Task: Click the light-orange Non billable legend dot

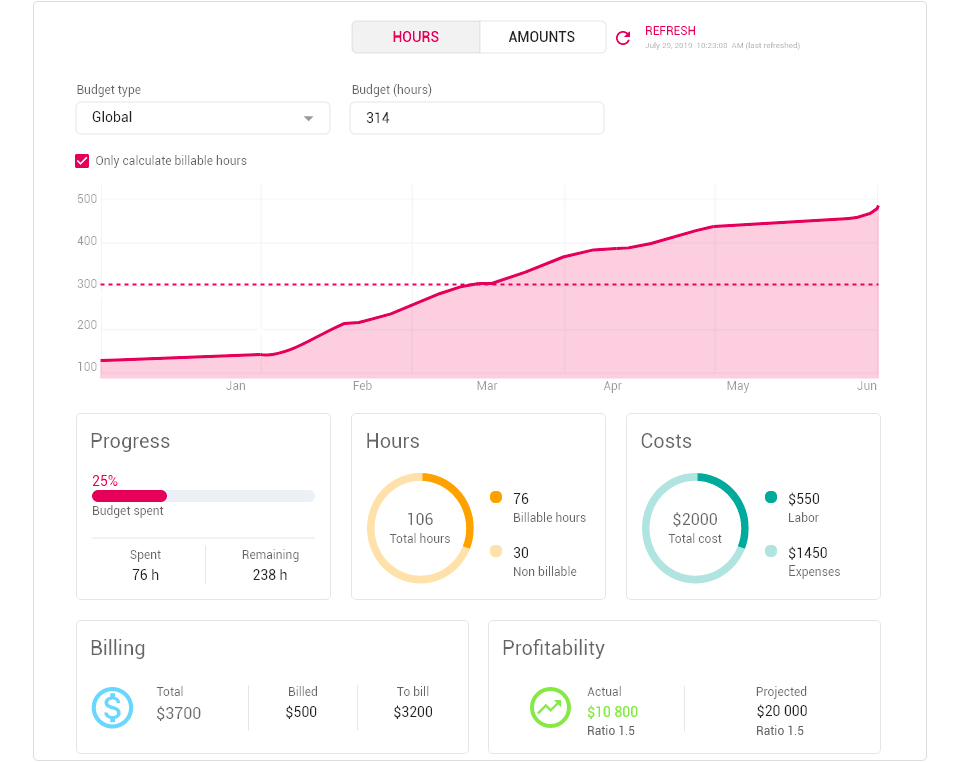Action: click(496, 551)
